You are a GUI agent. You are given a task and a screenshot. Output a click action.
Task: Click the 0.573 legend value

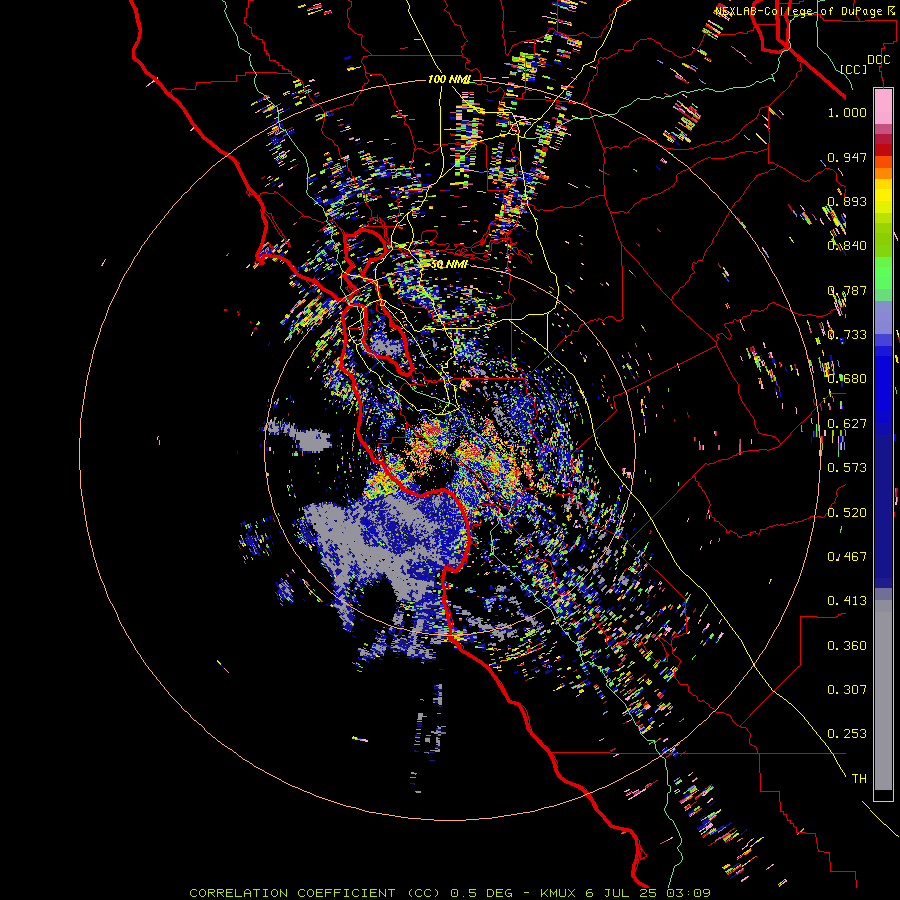(x=847, y=468)
